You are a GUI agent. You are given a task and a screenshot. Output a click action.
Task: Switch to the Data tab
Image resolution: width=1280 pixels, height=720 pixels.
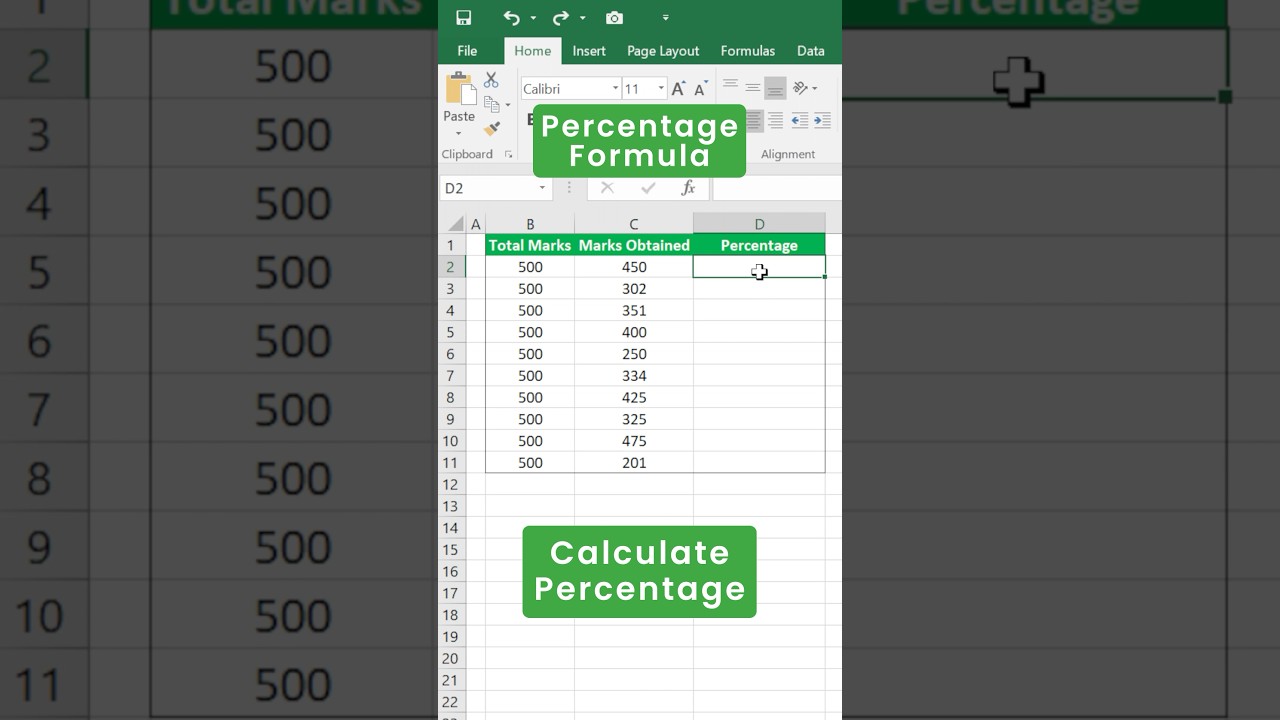point(811,51)
